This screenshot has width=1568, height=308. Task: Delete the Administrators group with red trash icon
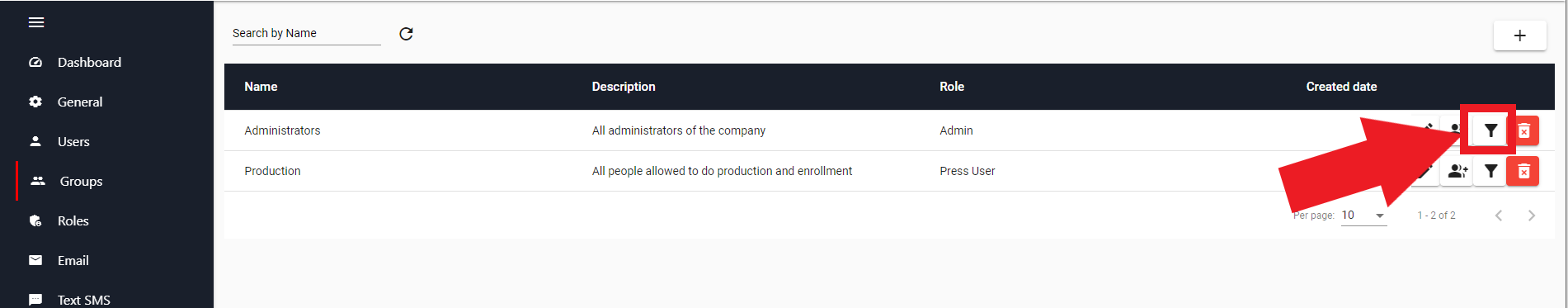(1523, 130)
